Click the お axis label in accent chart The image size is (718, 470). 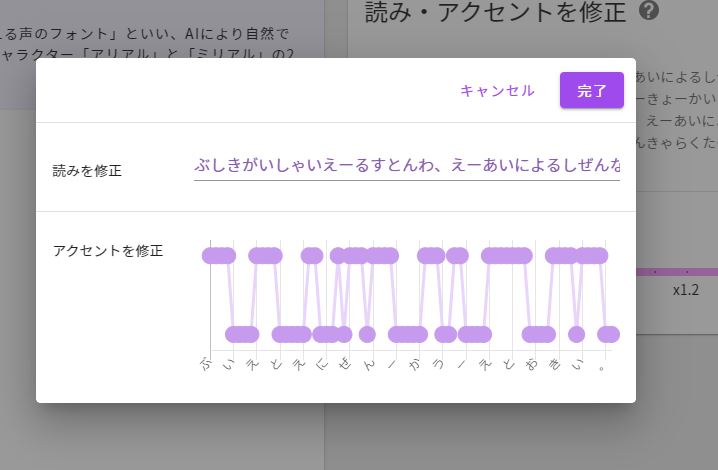(531, 365)
